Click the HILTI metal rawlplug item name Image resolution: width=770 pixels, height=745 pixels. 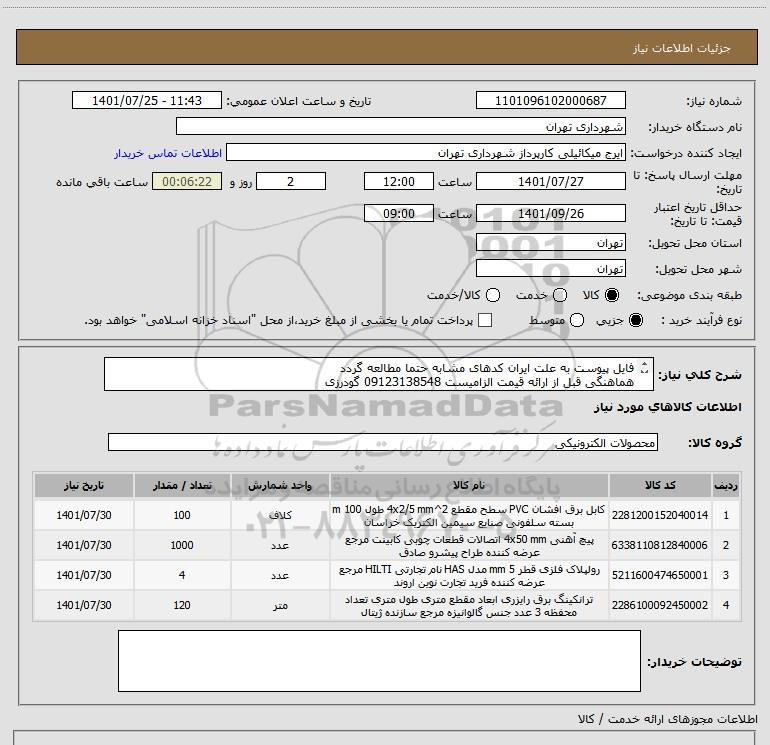tap(469, 576)
